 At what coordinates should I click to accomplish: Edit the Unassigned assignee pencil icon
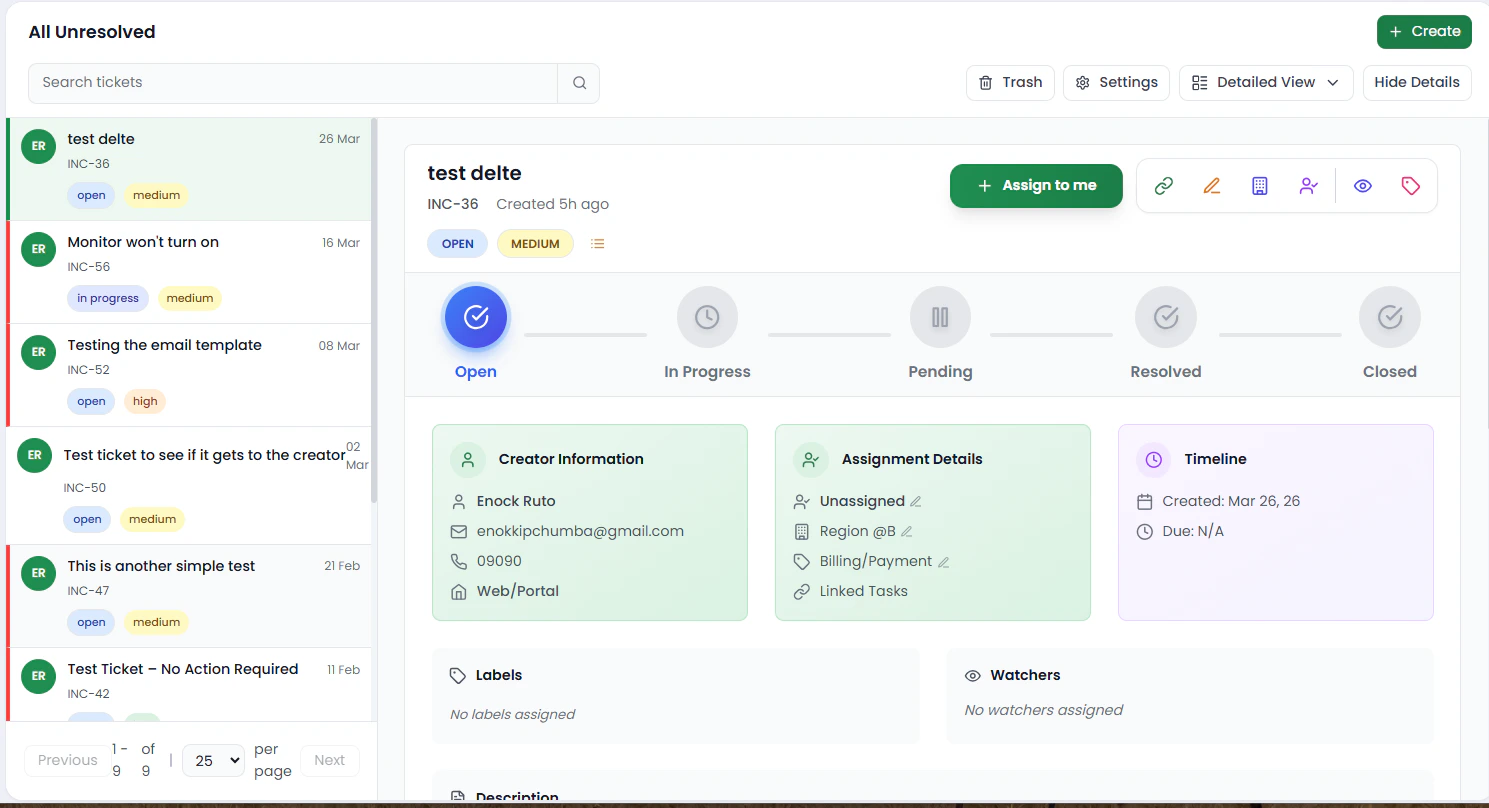point(916,502)
